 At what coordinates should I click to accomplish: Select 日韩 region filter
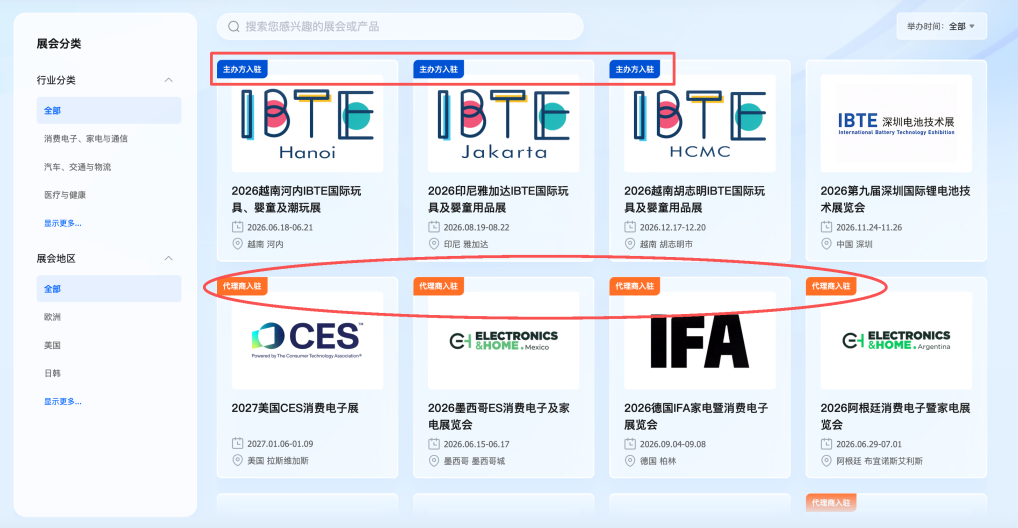[52, 373]
